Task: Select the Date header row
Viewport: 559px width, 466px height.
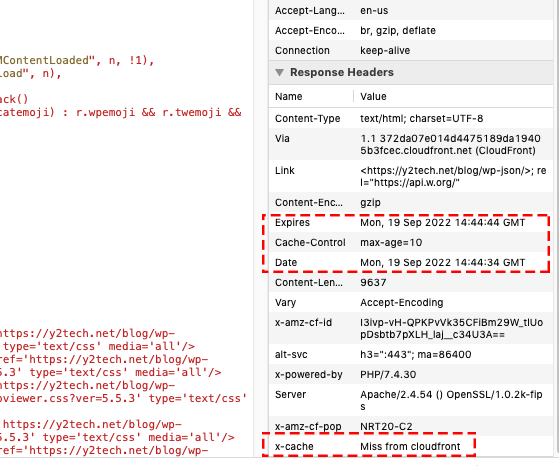Action: [411, 262]
